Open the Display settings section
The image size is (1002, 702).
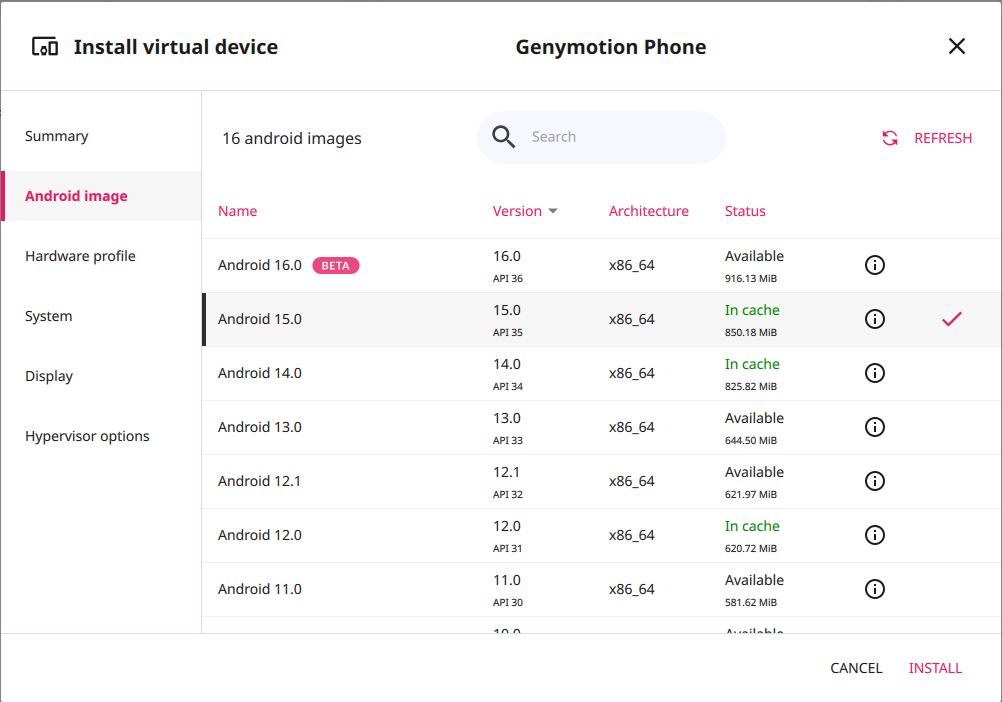50,376
